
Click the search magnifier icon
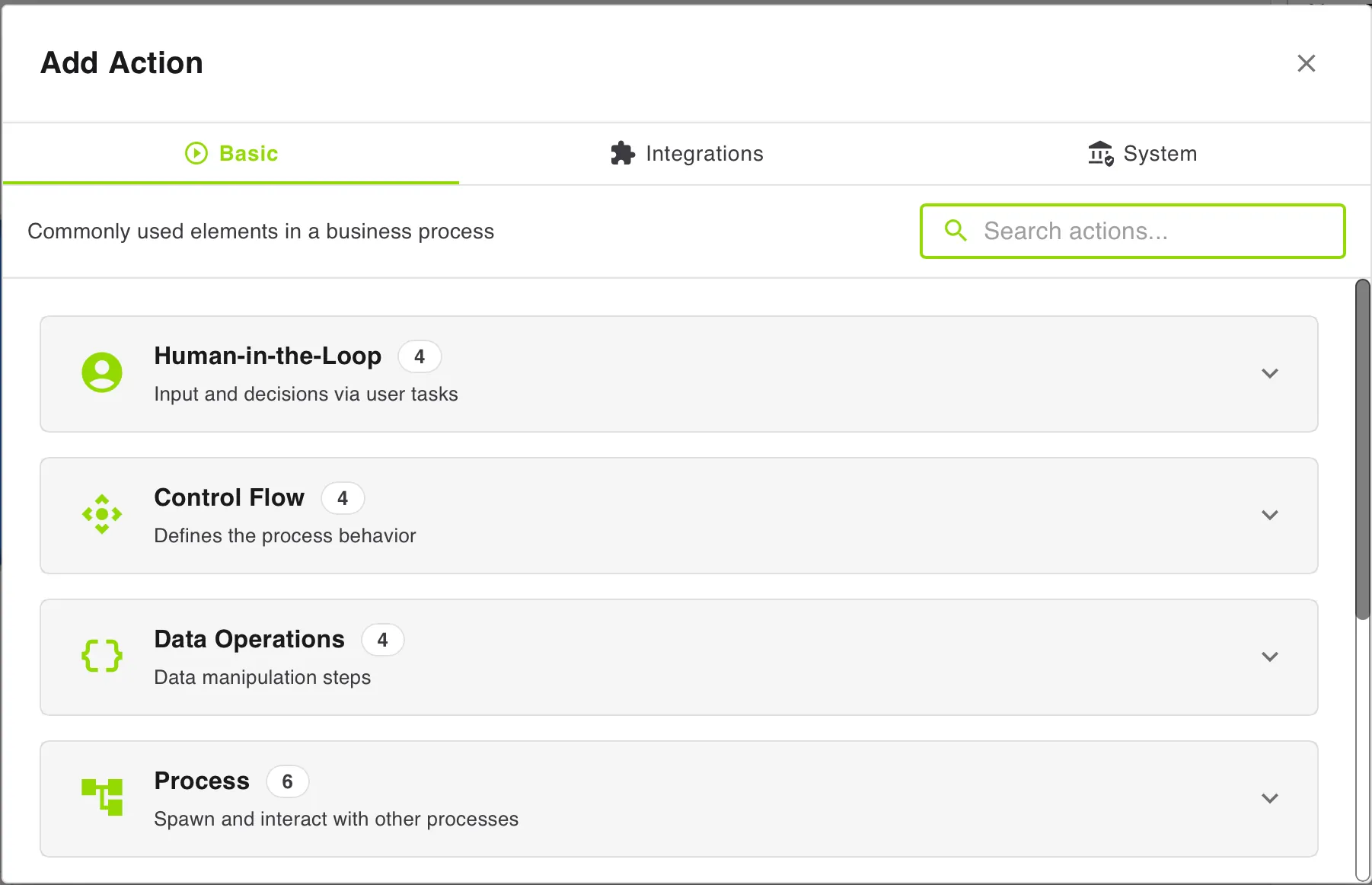click(956, 230)
